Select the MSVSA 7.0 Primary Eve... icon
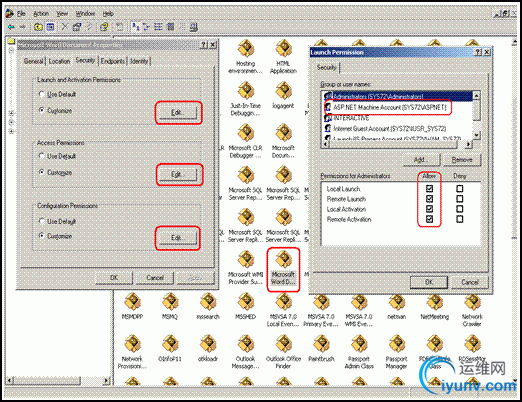The image size is (522, 402). point(321,302)
